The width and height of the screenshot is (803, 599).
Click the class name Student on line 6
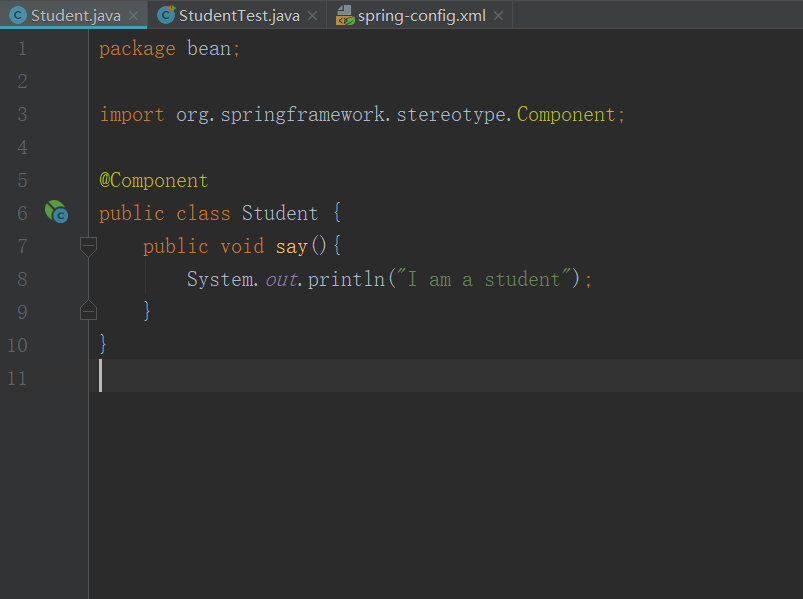[x=280, y=213]
